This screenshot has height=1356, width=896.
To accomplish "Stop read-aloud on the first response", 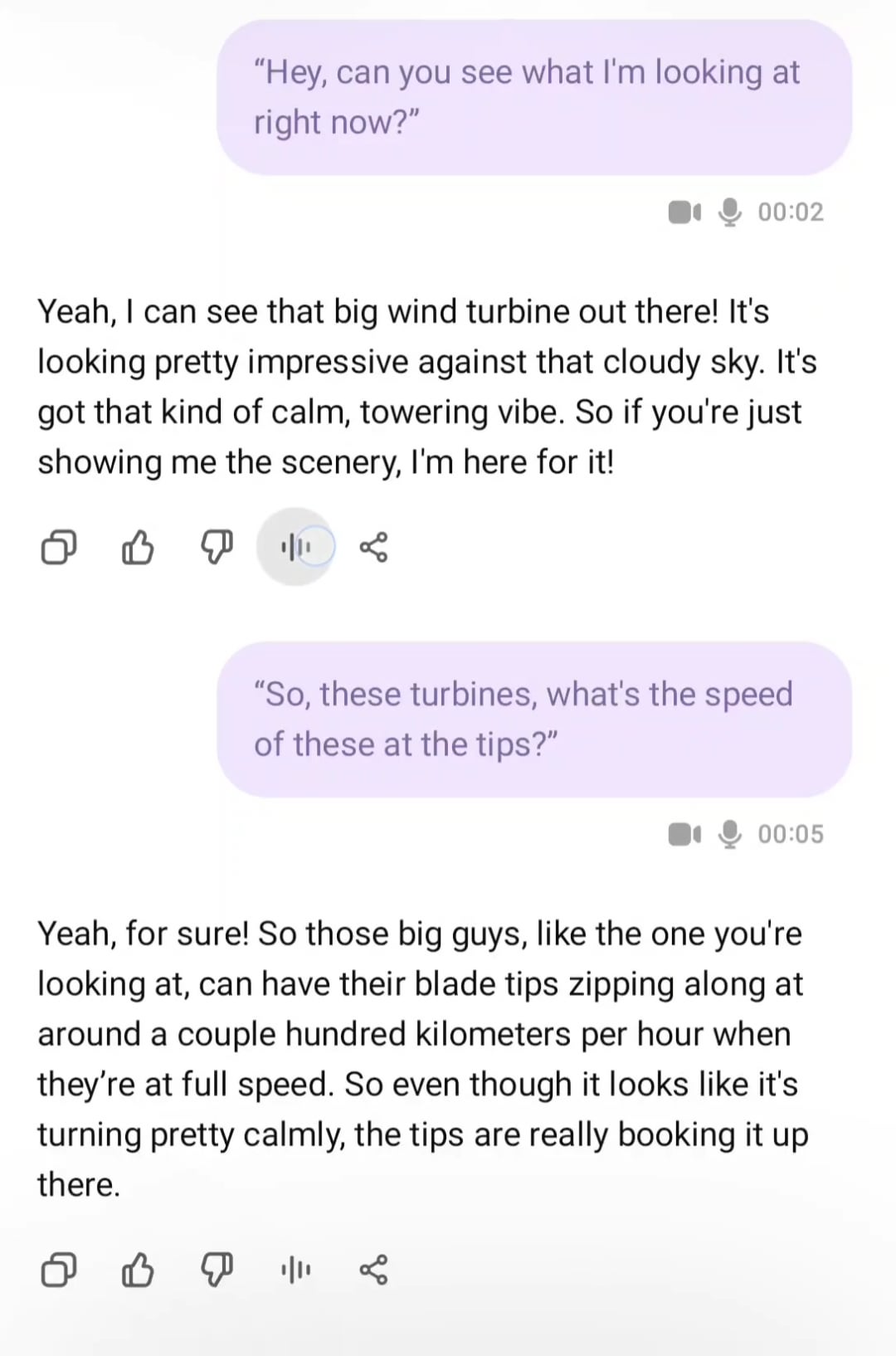I will (x=296, y=547).
